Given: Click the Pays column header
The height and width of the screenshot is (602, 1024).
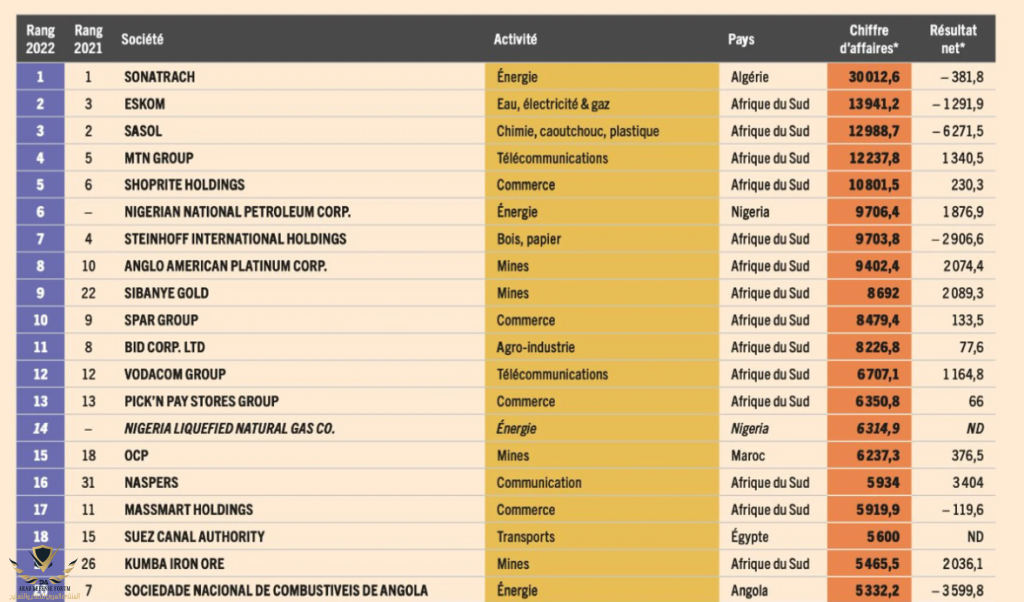Looking at the screenshot, I should [x=741, y=39].
